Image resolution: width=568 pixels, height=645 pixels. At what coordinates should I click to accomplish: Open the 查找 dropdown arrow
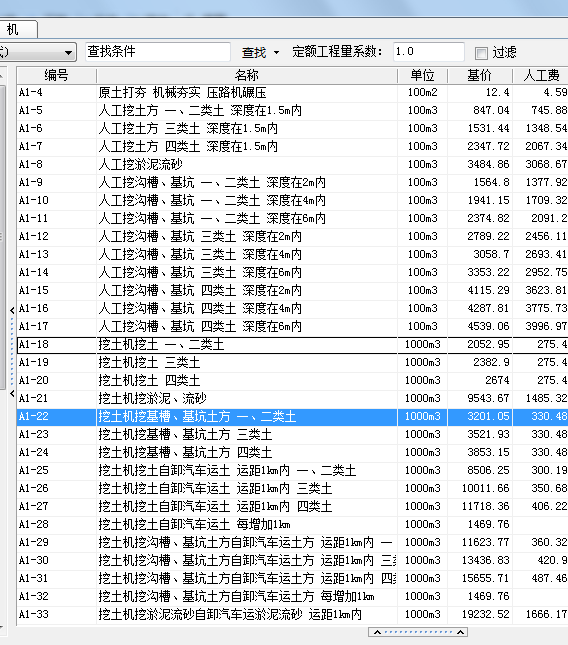coord(276,53)
